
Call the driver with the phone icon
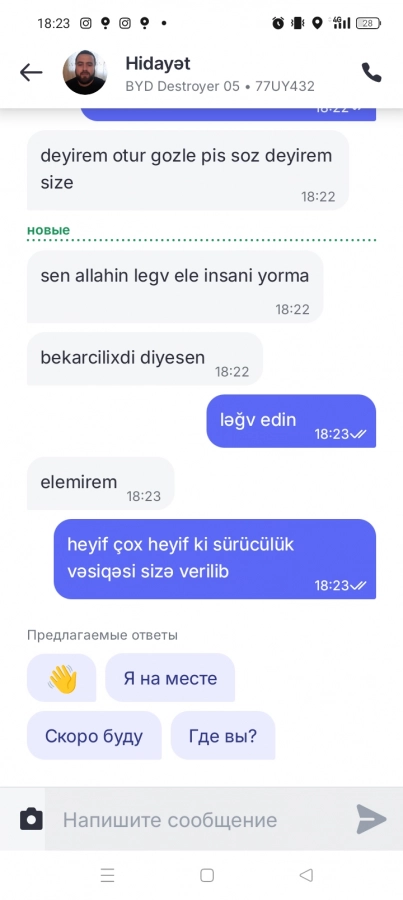pyautogui.click(x=371, y=72)
